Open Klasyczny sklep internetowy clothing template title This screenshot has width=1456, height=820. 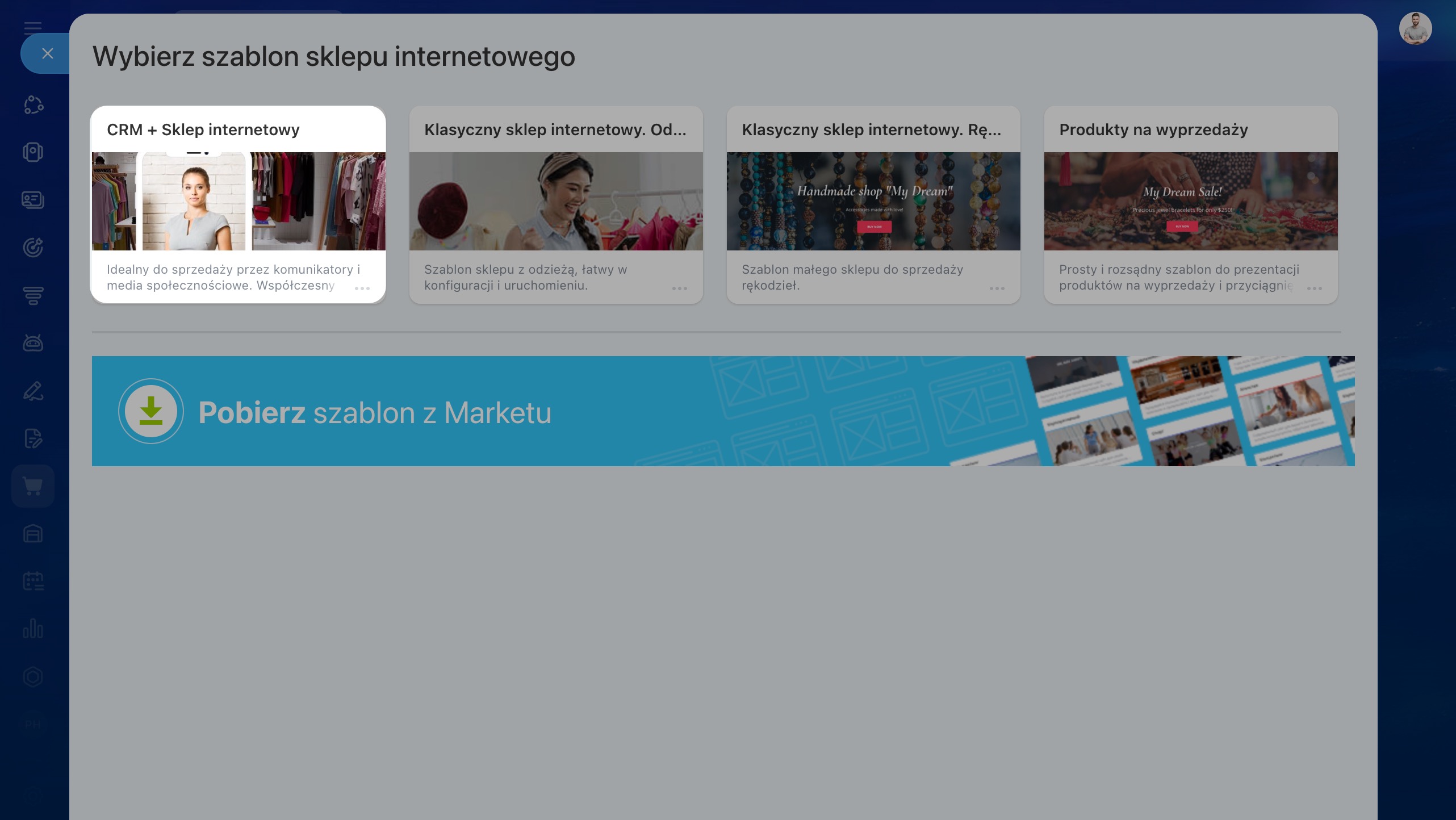pos(555,129)
